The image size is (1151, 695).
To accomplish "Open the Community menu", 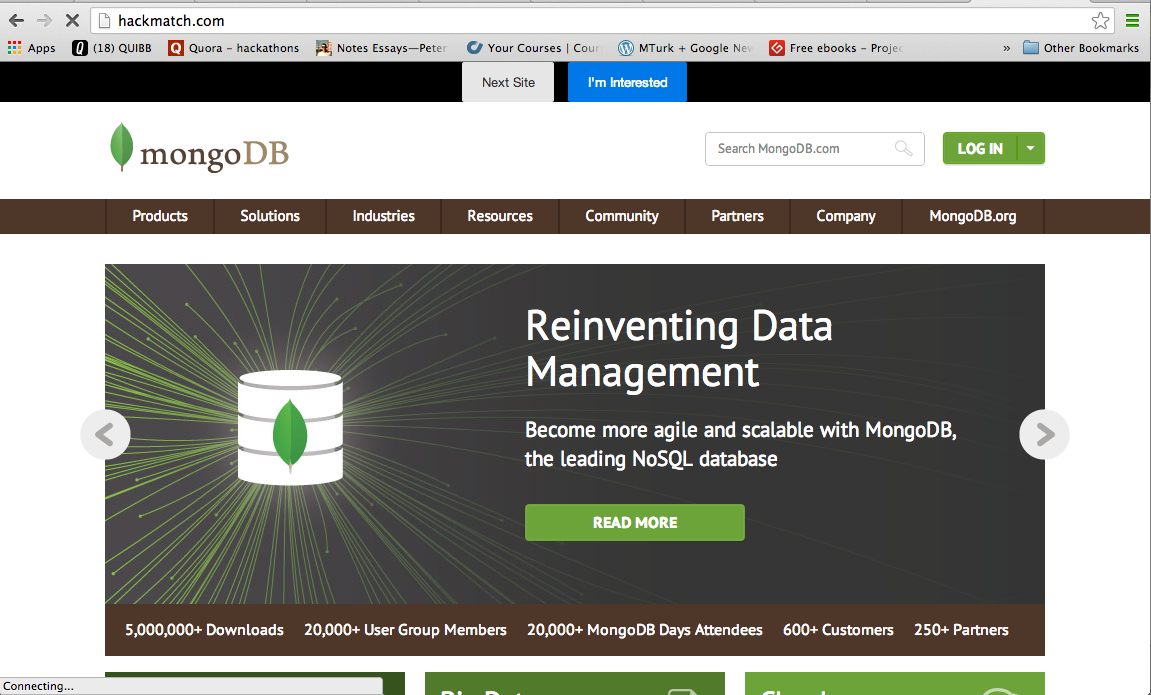I will click(x=622, y=216).
